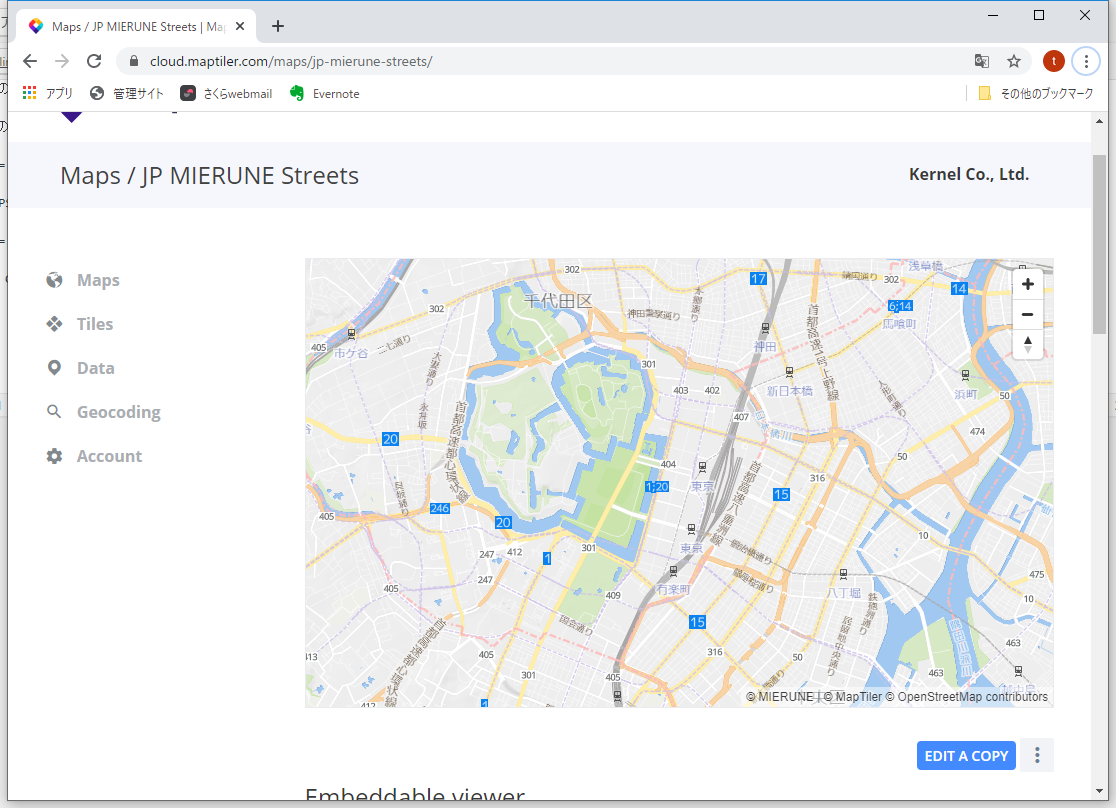The height and width of the screenshot is (808, 1116).
Task: Go to Data section in sidebar
Action: 95,368
